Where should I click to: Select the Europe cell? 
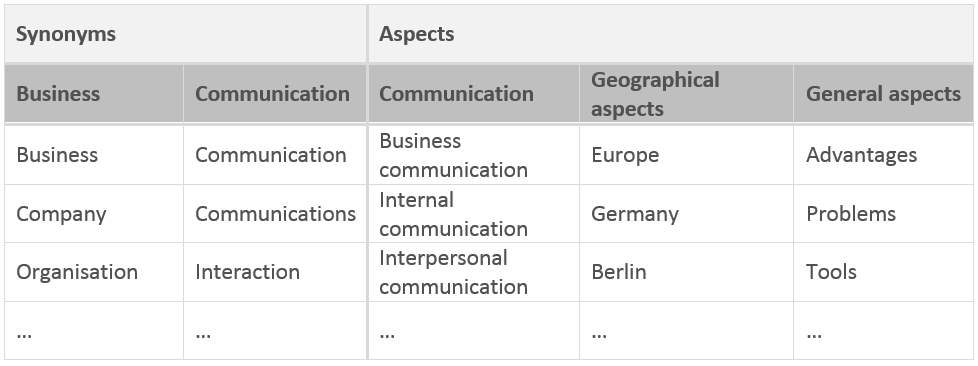coord(686,155)
